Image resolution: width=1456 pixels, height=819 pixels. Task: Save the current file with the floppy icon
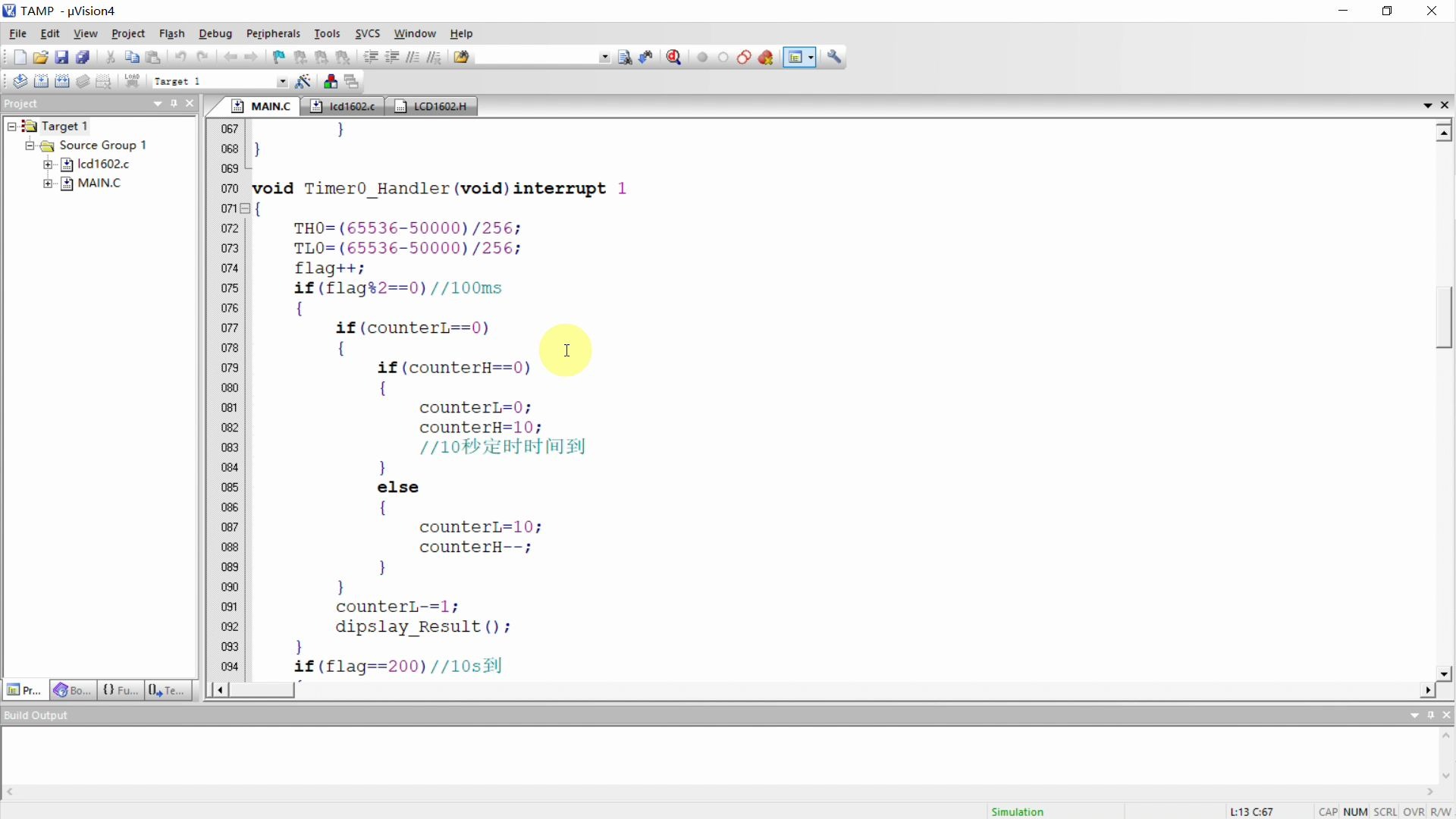tap(62, 58)
